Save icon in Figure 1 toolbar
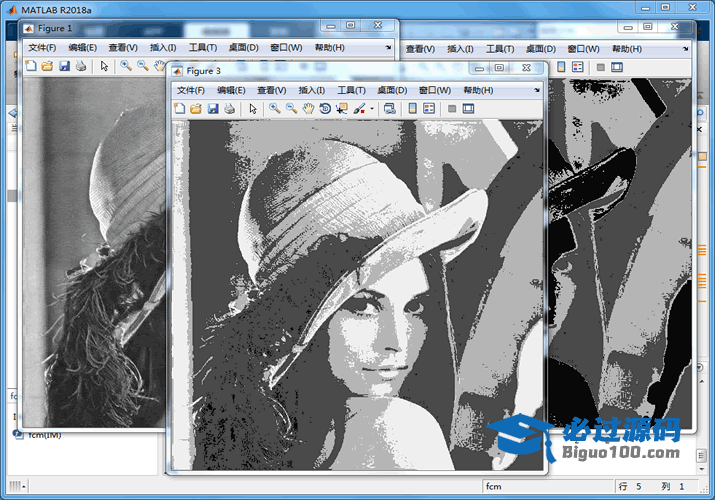Viewport: 715px width, 500px height. tap(64, 66)
